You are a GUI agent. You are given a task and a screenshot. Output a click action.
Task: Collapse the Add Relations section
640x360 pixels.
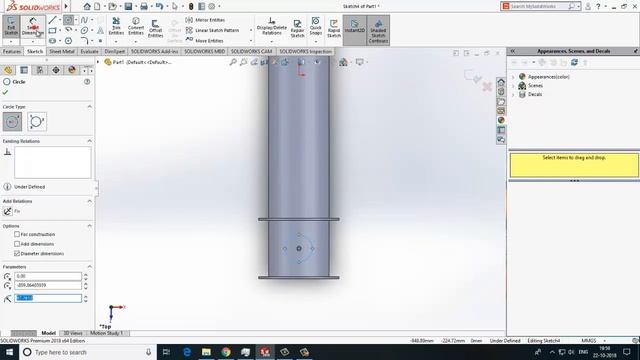point(89,201)
